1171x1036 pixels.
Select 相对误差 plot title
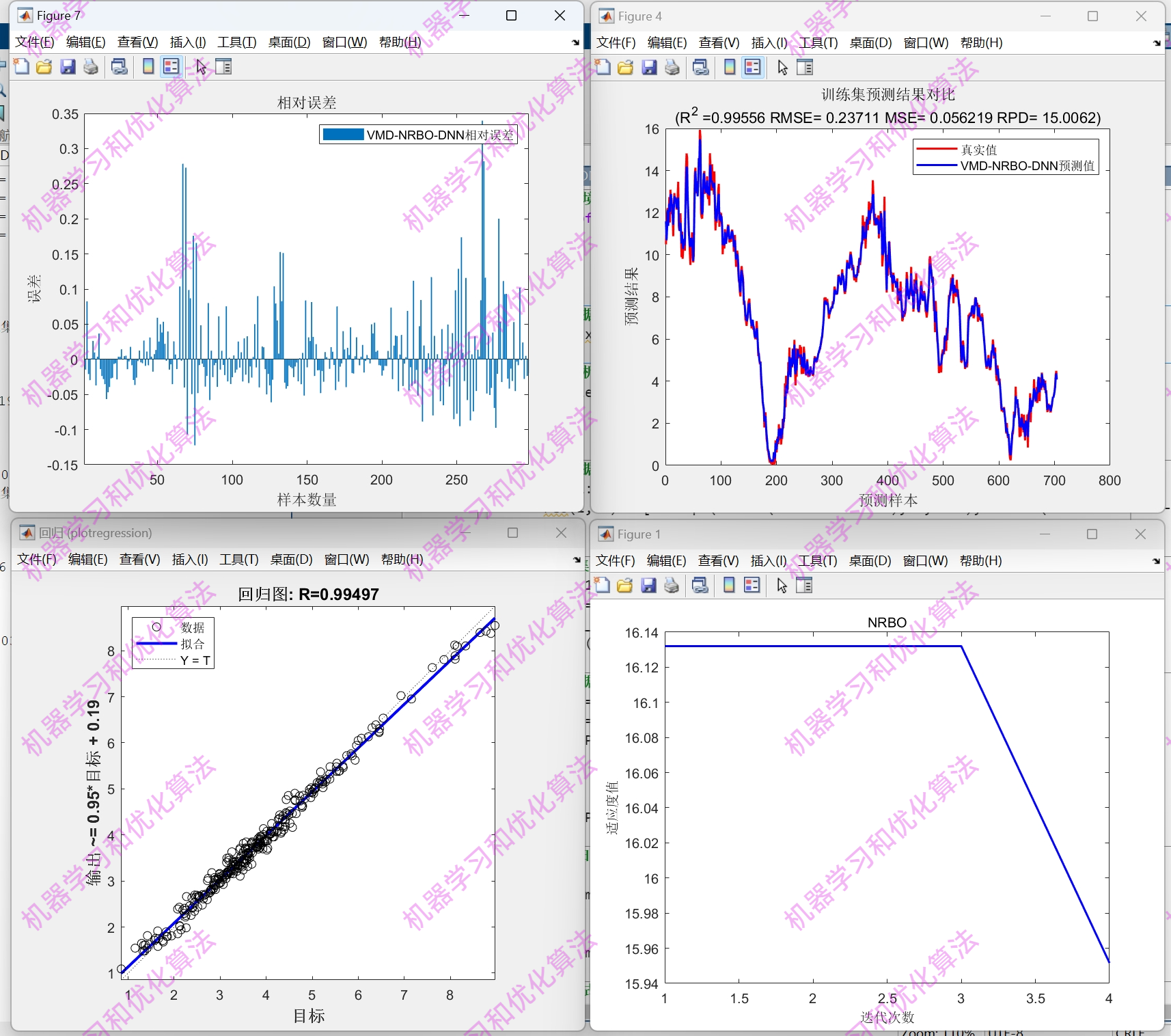click(307, 103)
